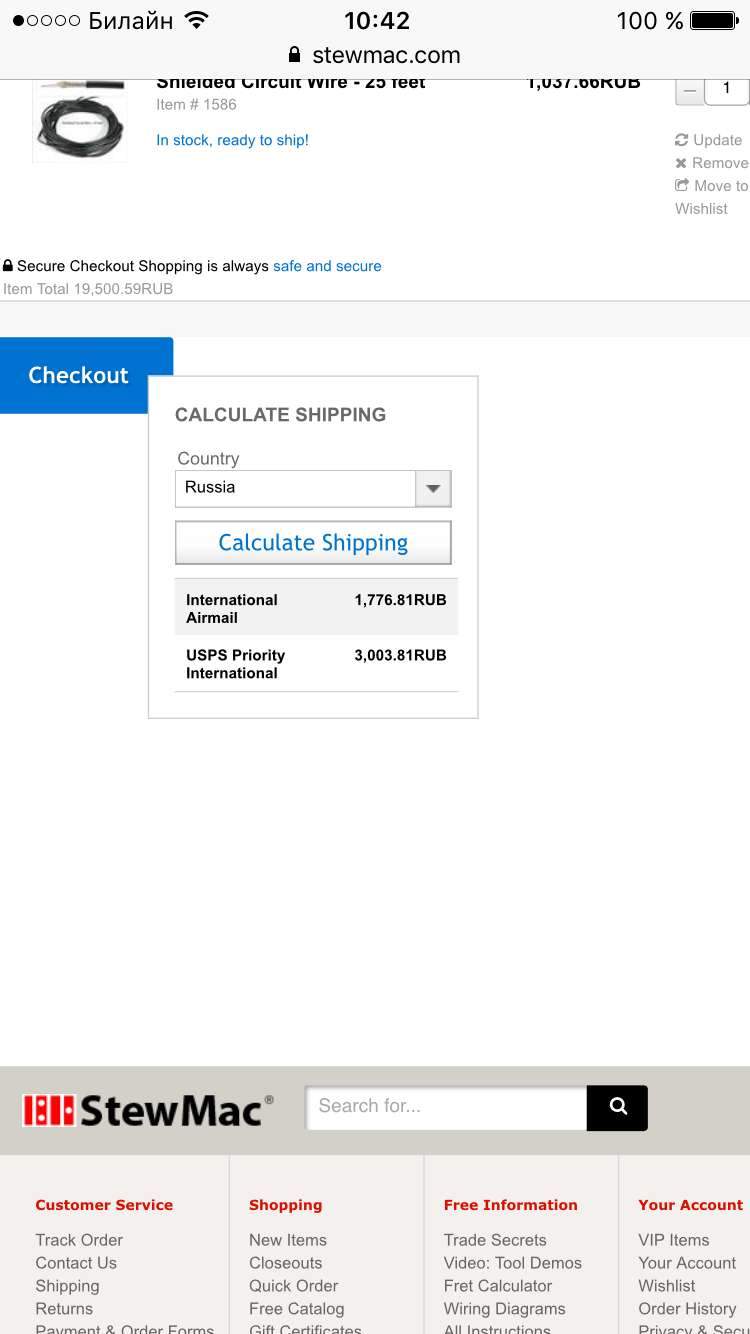Open the footer Wishlist link
The width and height of the screenshot is (750, 1334).
coord(667,1286)
